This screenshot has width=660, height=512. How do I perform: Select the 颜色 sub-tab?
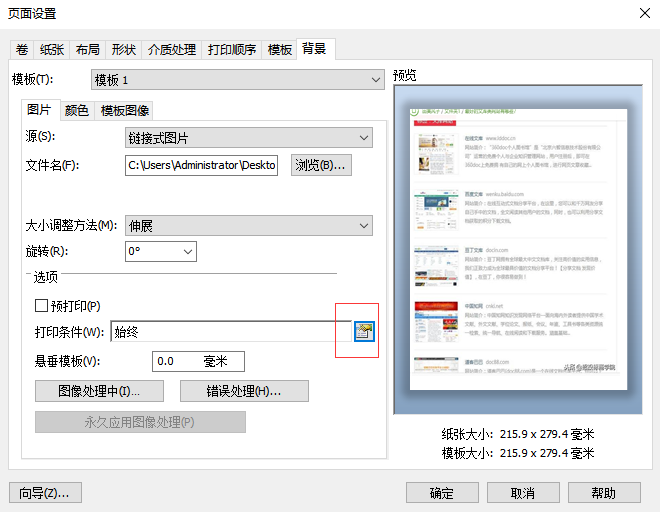tap(77, 110)
